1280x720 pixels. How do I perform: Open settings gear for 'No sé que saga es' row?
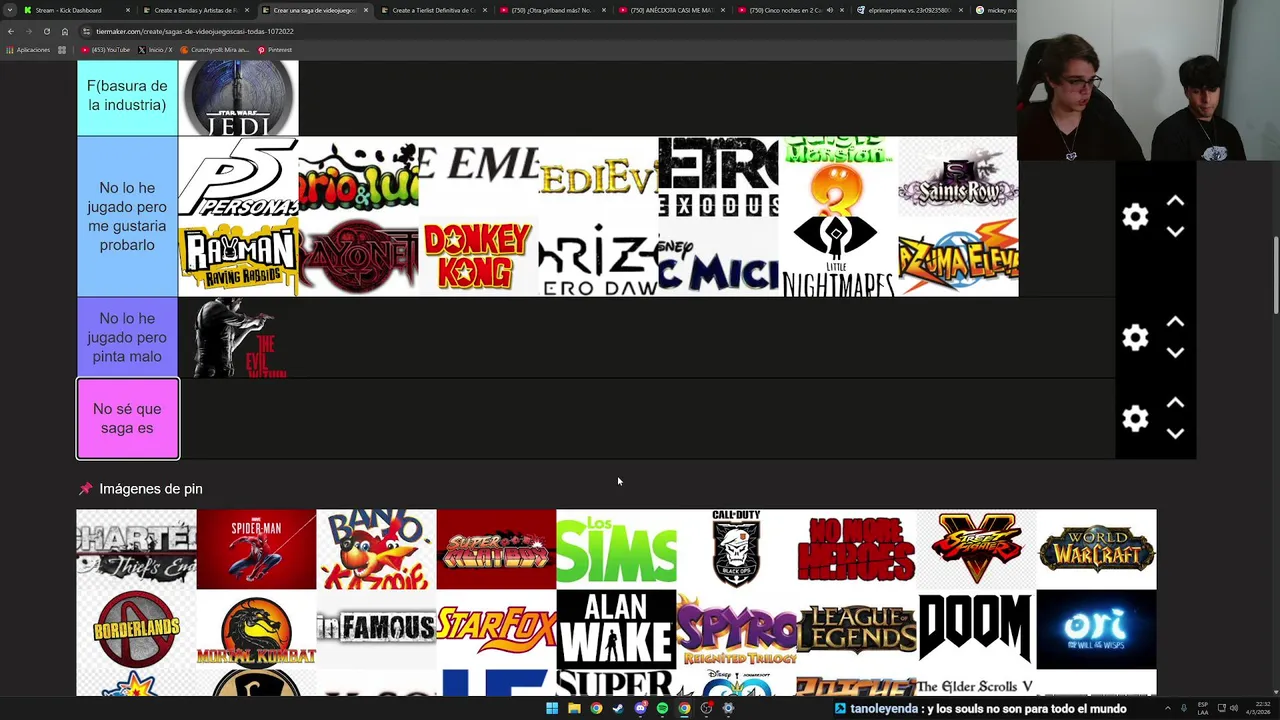click(x=1135, y=419)
